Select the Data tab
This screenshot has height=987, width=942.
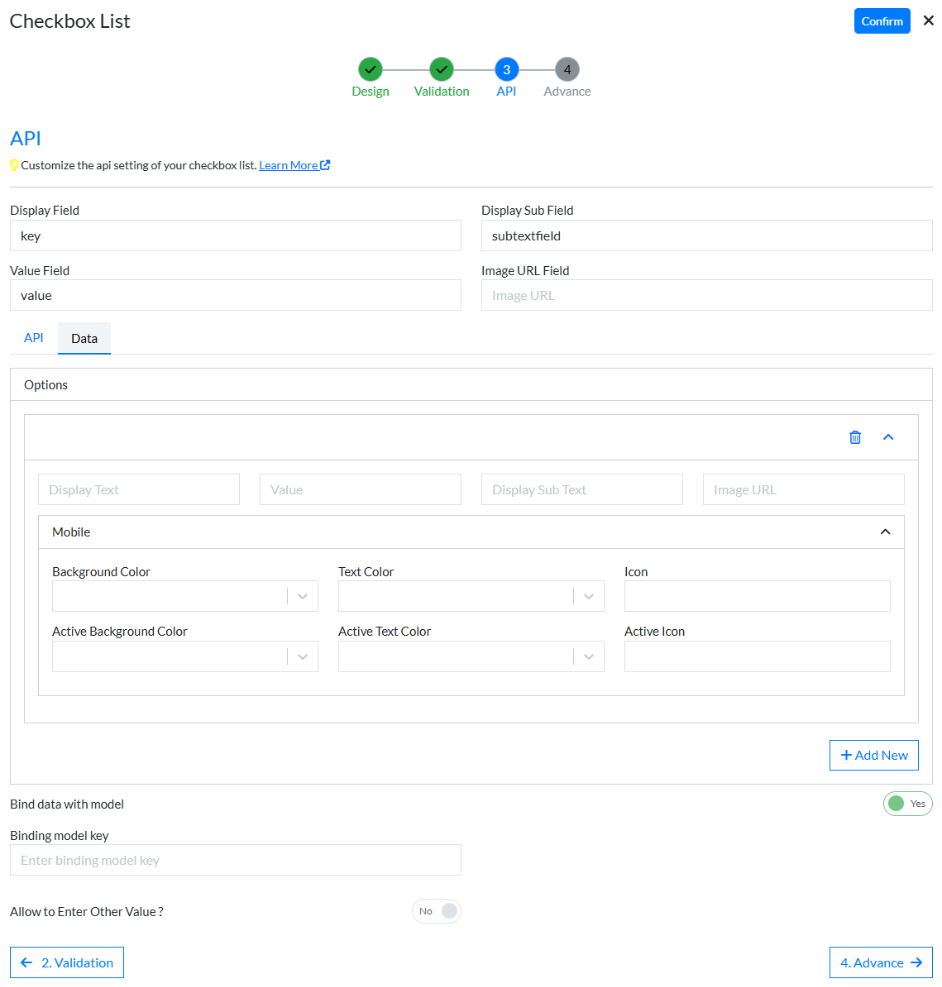[84, 339]
